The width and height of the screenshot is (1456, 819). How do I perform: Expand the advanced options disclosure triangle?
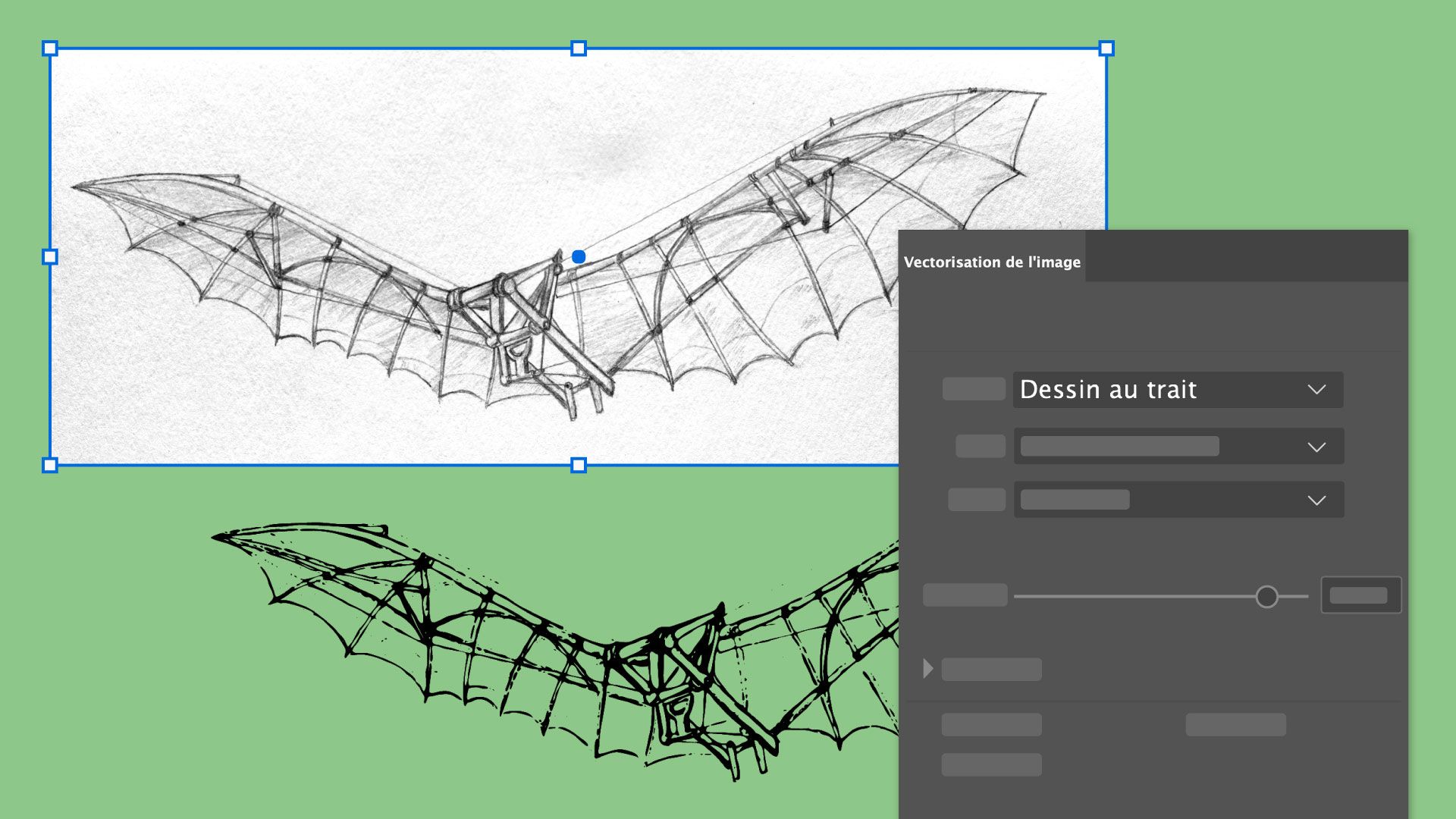927,669
